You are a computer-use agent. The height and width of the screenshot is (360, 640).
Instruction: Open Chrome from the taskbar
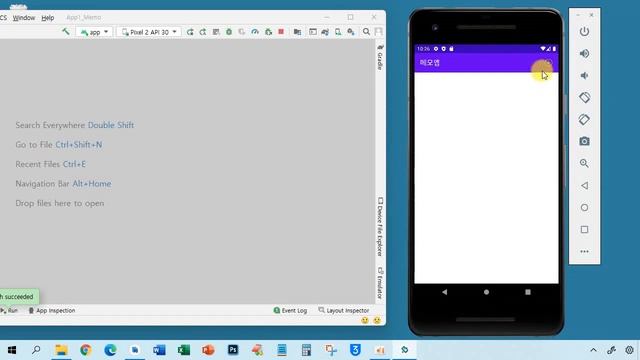pos(86,350)
